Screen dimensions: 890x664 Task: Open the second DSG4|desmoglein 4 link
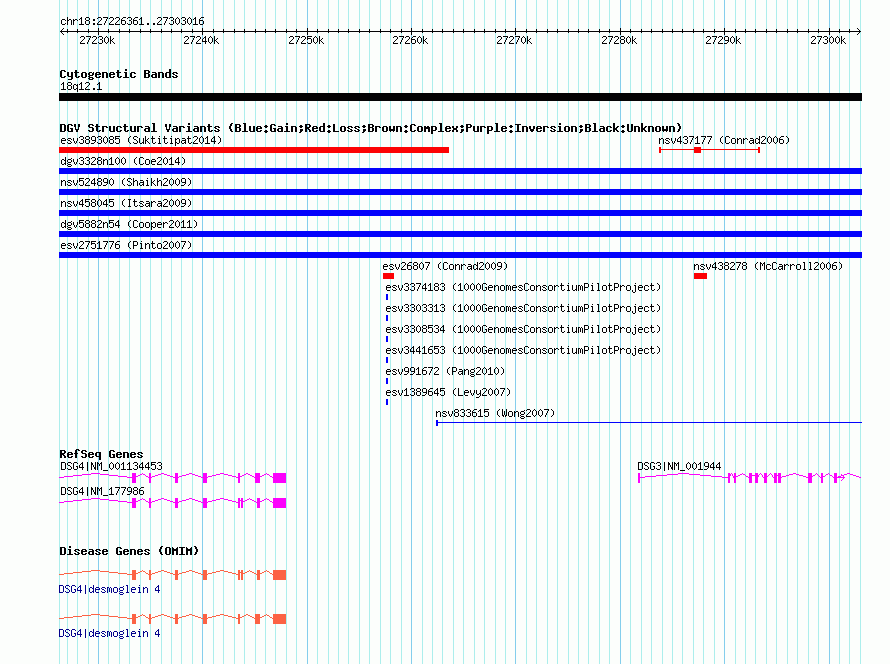coord(110,633)
